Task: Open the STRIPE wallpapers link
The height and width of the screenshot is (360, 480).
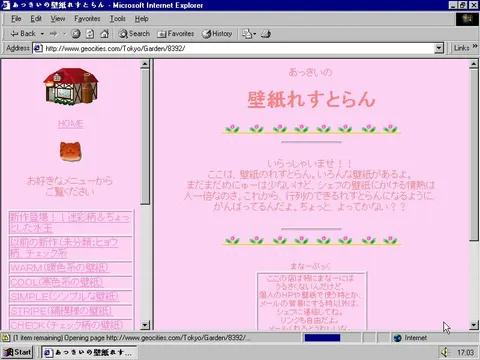Action: coord(61,311)
